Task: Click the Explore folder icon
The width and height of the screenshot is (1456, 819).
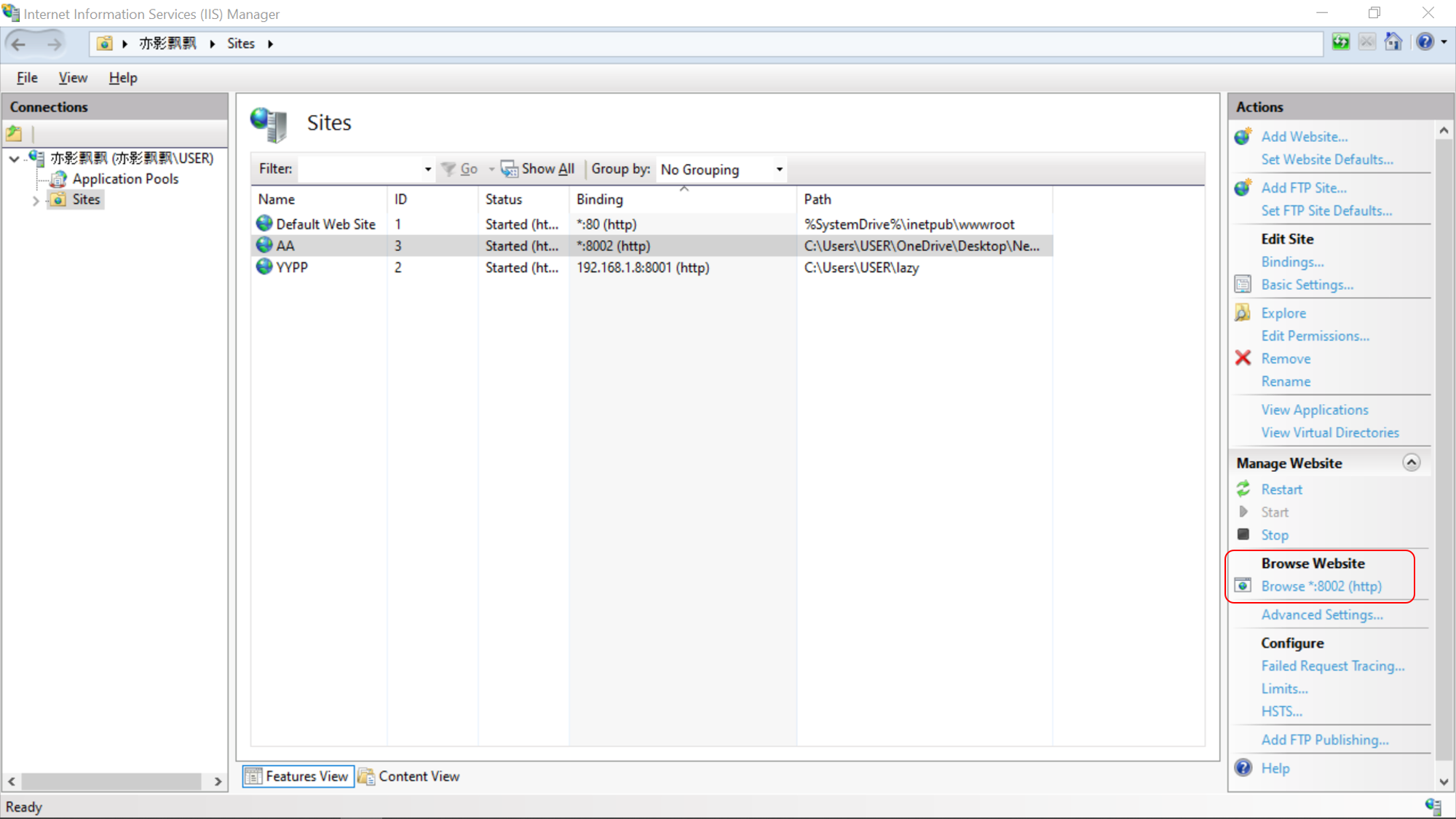Action: [x=1243, y=313]
